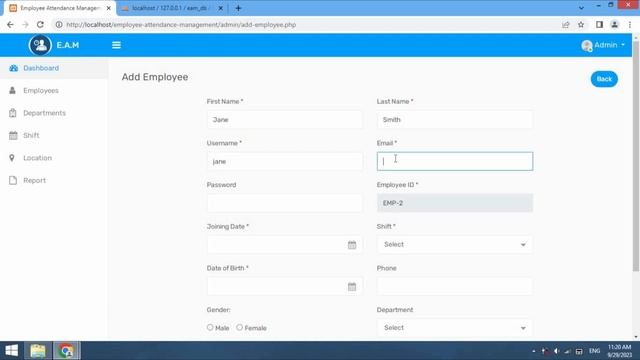Click the share page icon
640x360 pixels.
coord(566,25)
